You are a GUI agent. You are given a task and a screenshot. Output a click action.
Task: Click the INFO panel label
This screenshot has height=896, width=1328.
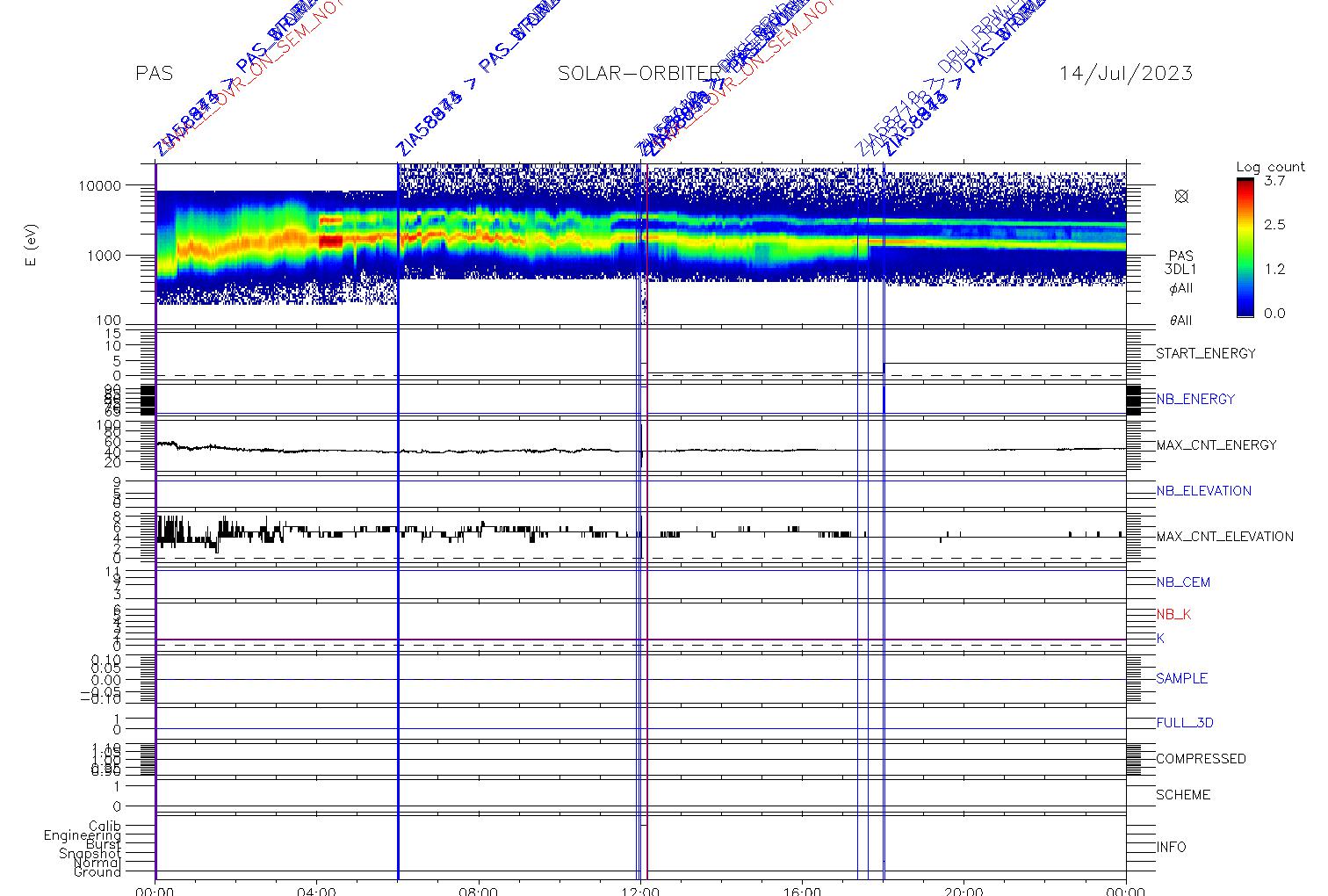tap(1171, 848)
